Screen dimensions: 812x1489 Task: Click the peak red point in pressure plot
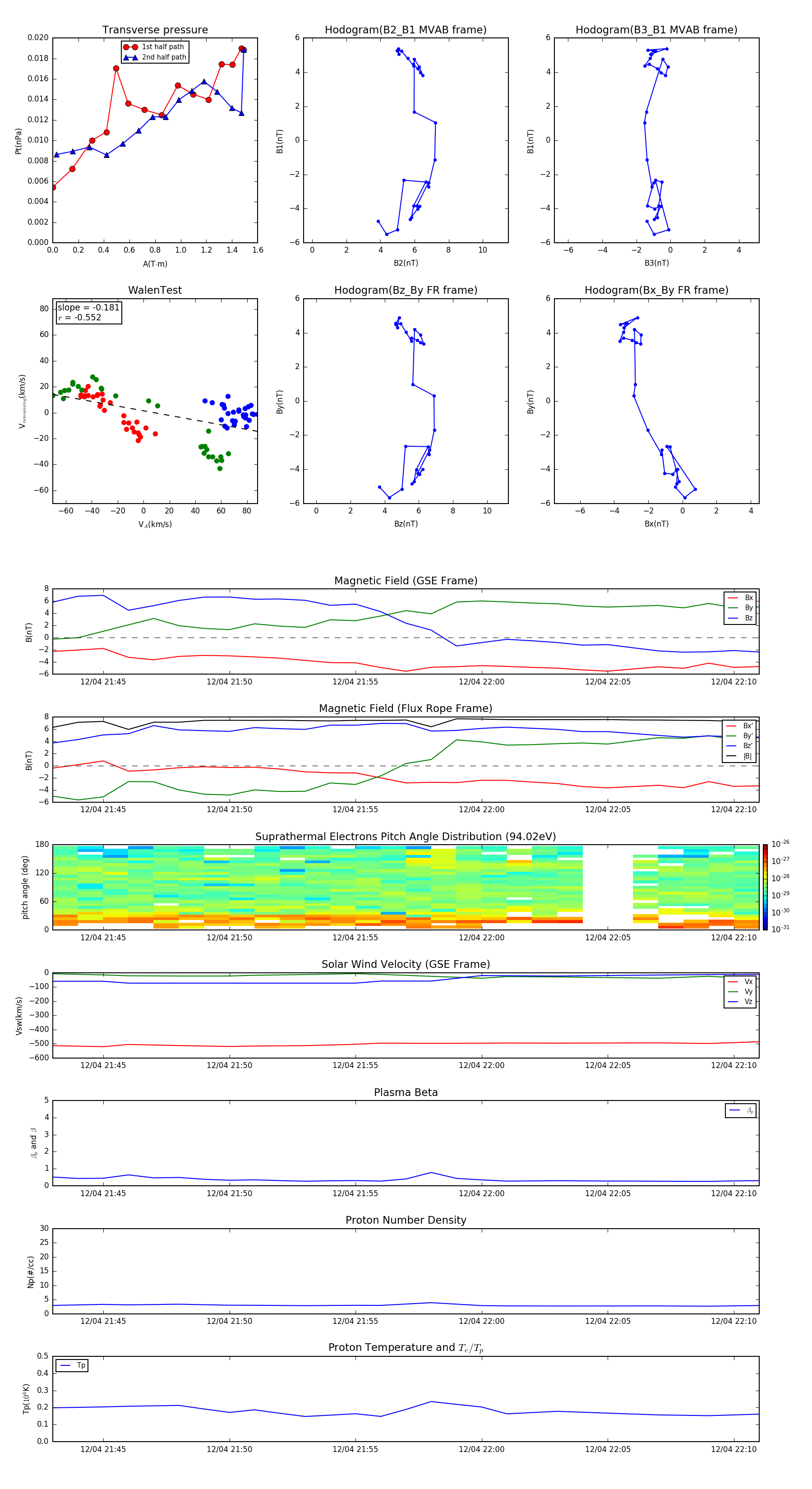click(x=242, y=49)
